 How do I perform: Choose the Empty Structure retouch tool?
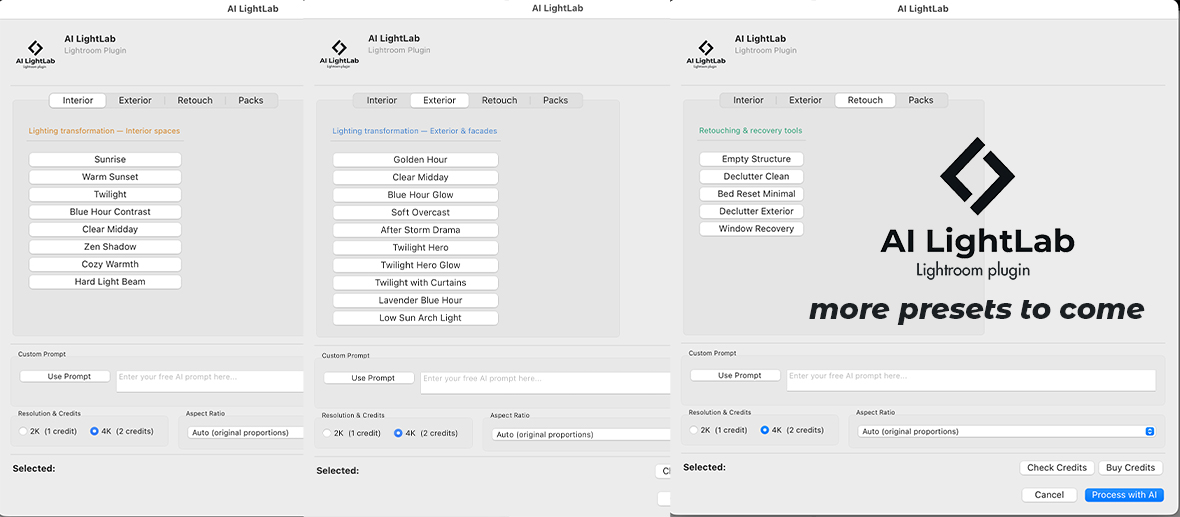point(752,159)
